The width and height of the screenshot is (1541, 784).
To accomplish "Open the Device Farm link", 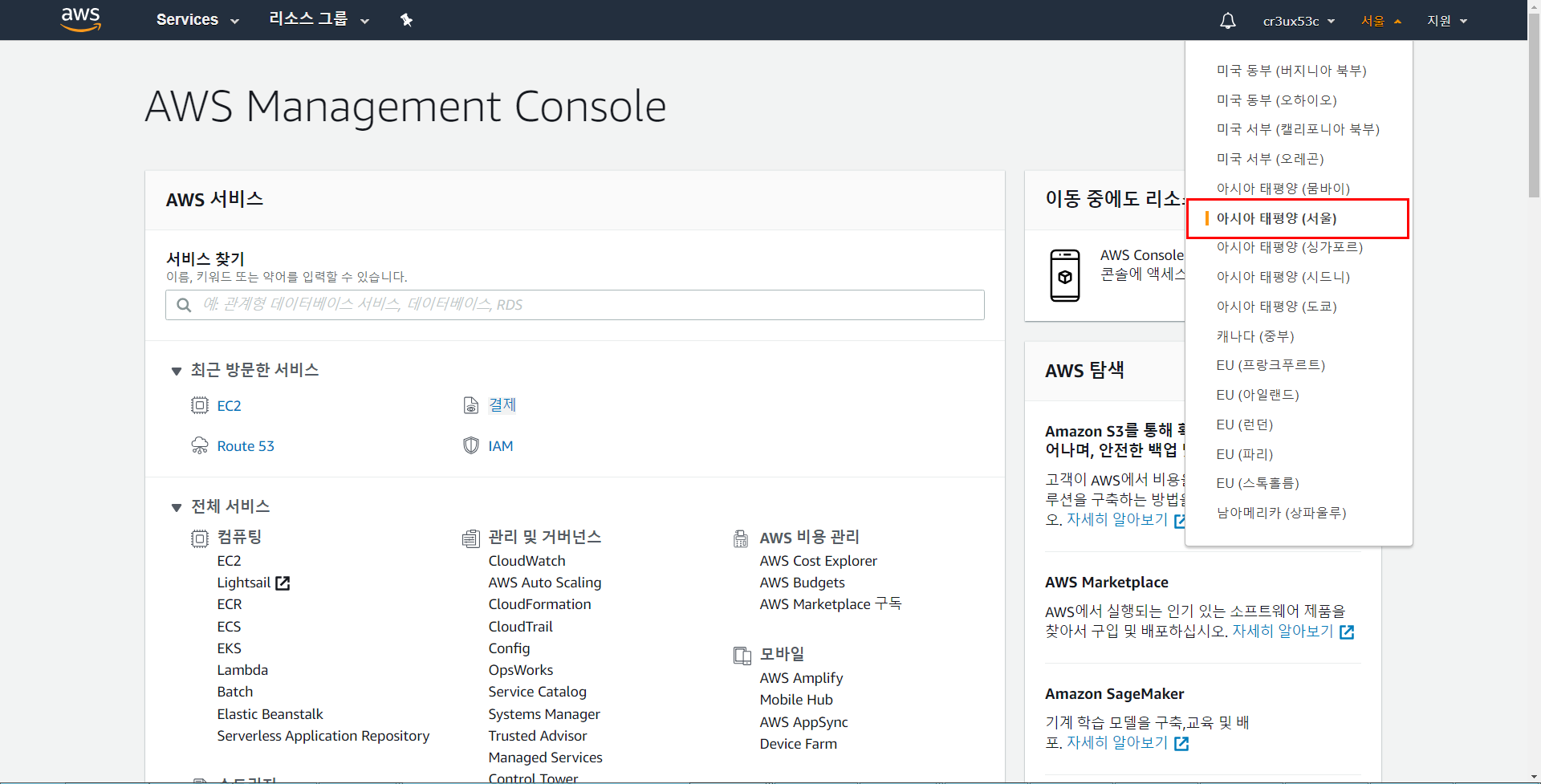I will click(x=798, y=744).
